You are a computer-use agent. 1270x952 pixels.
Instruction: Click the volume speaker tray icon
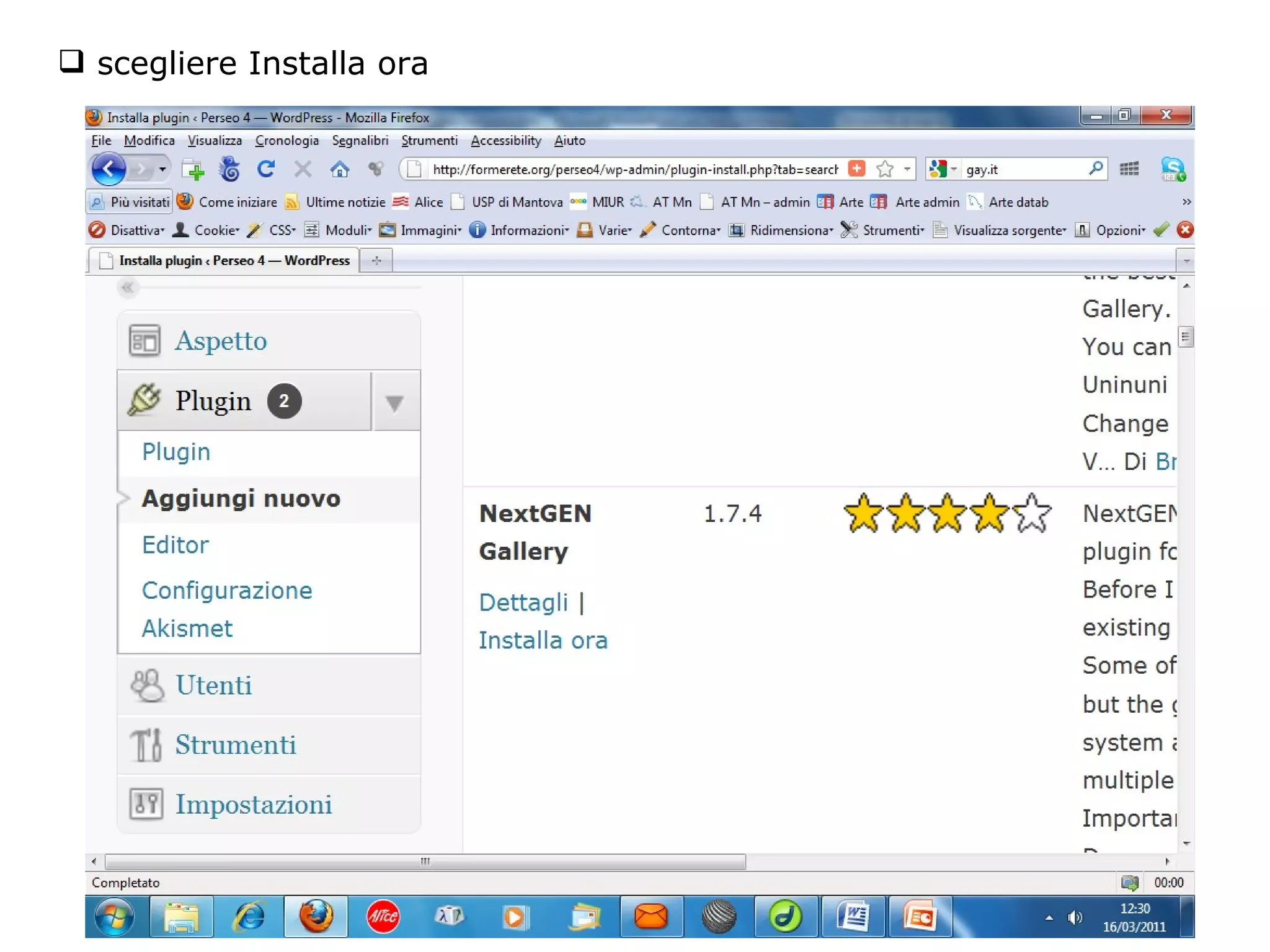point(1075,917)
